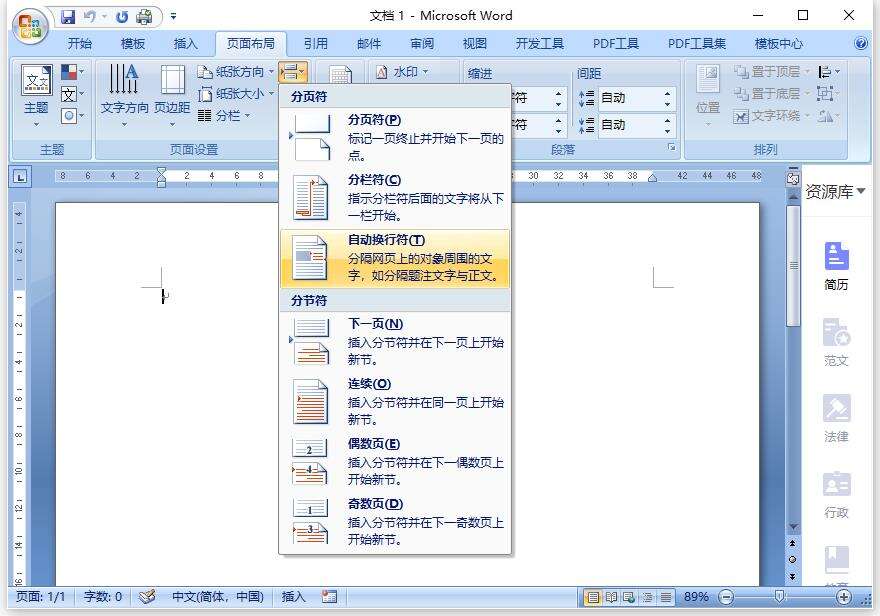Click 置于顶层 bring to front
This screenshot has width=880, height=616.
click(772, 72)
